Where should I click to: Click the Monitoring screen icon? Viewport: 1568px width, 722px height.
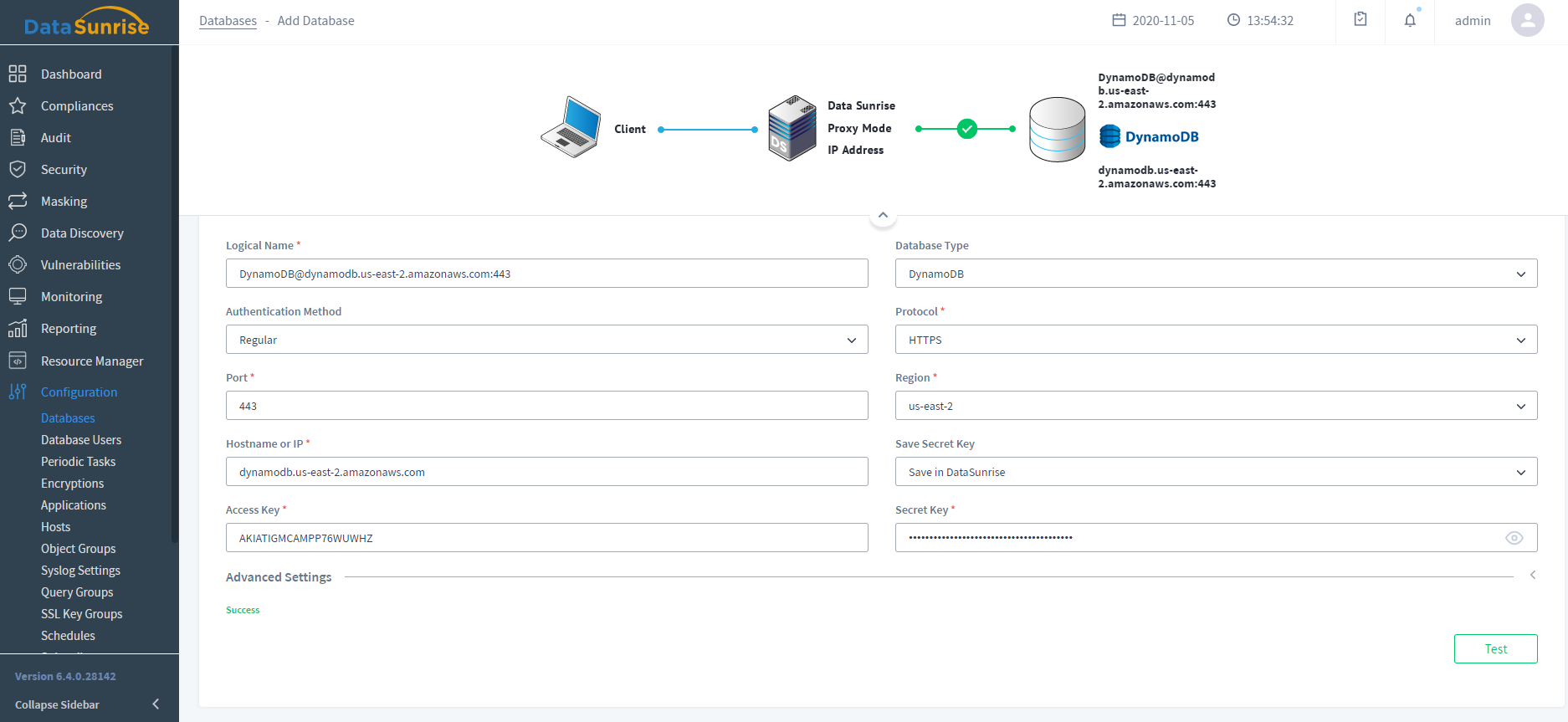pos(18,296)
